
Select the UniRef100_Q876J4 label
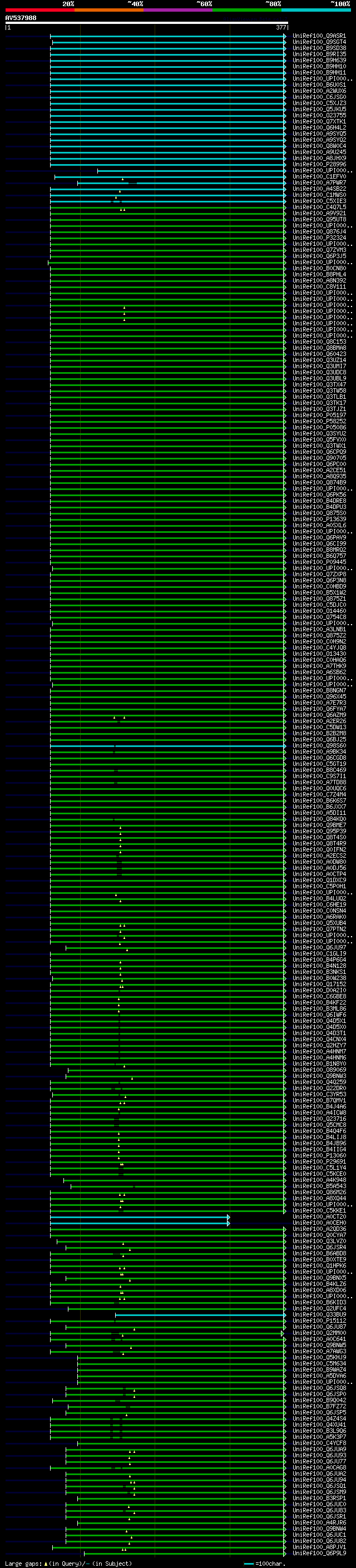(319, 231)
